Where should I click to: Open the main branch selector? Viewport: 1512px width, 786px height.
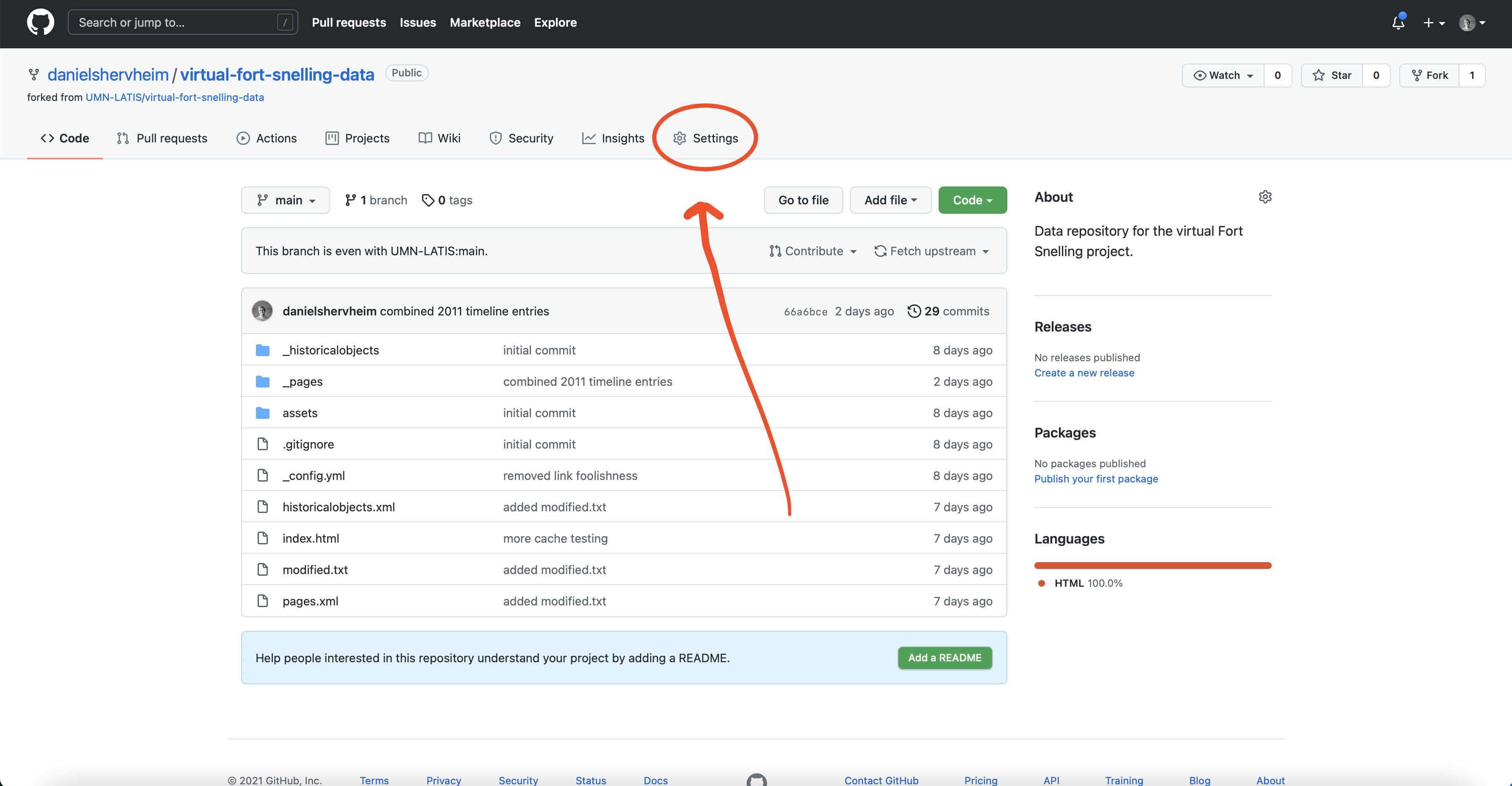[x=285, y=200]
